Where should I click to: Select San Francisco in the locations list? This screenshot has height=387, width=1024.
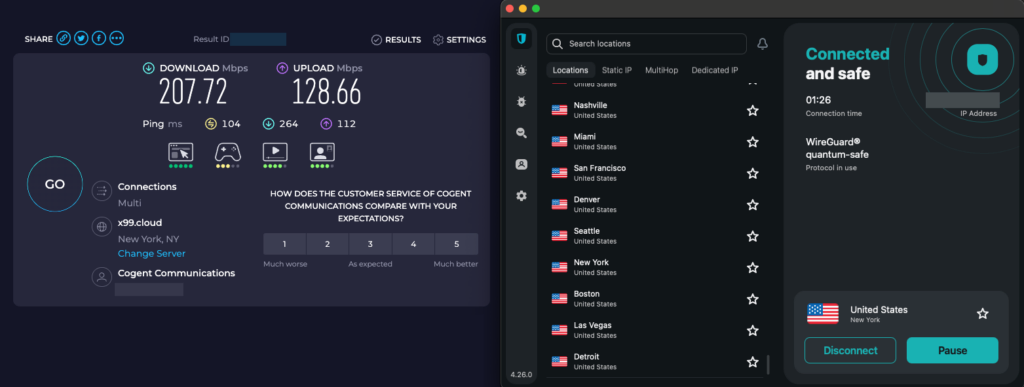[x=654, y=173]
